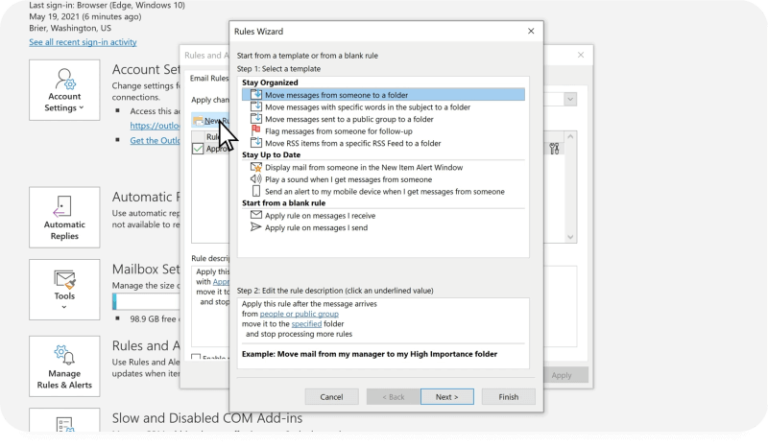Open the 'Get the Outl...' link in Account Settings
Screen dimensions: 768x447
pos(155,141)
